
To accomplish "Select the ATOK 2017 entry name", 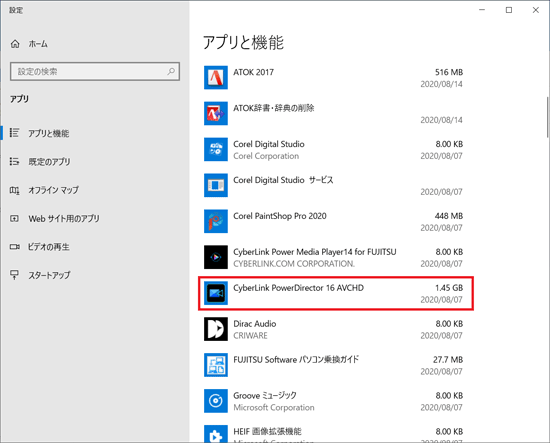I will [253, 72].
